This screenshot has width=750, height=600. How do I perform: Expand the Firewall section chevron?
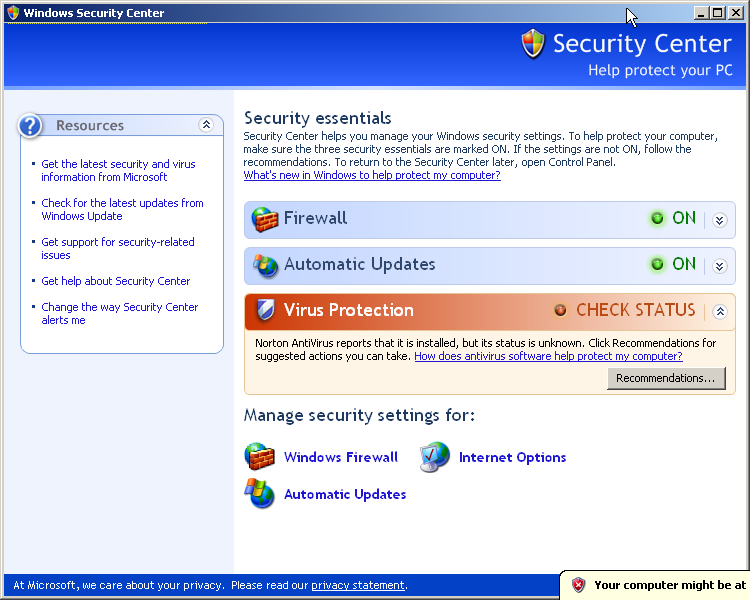click(719, 220)
